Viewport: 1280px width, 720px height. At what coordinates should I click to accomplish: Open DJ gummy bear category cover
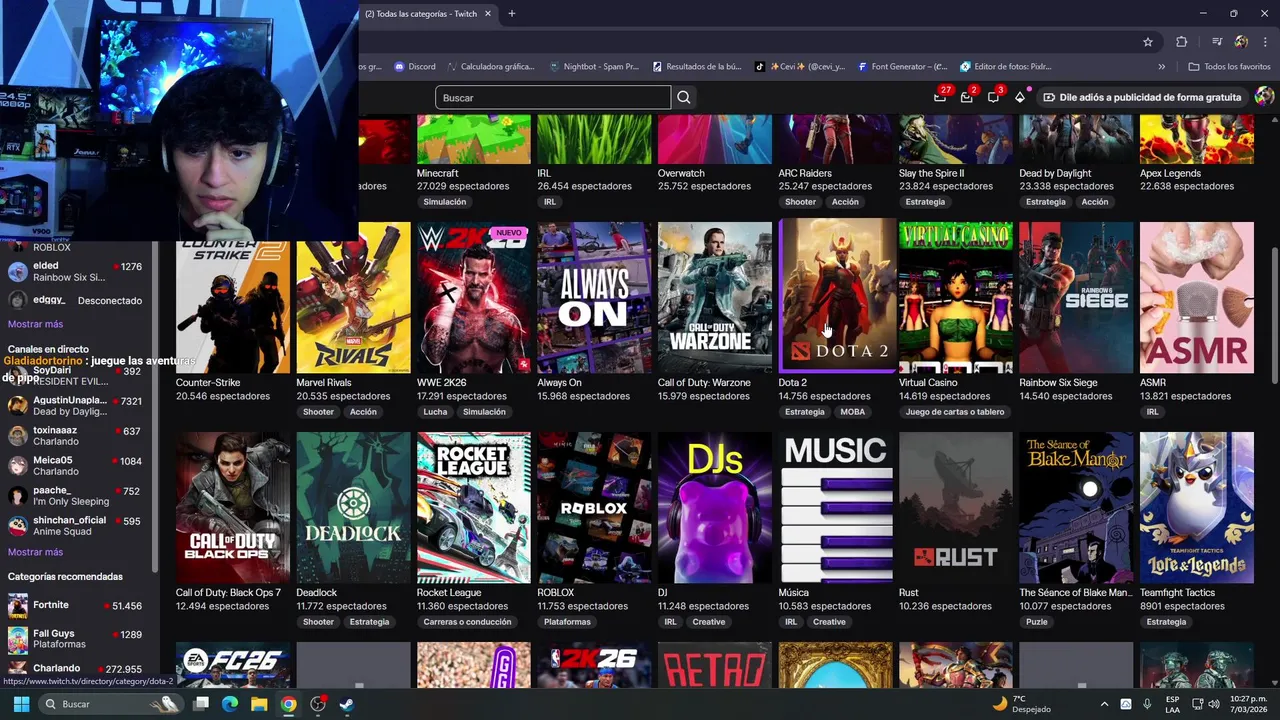point(714,507)
